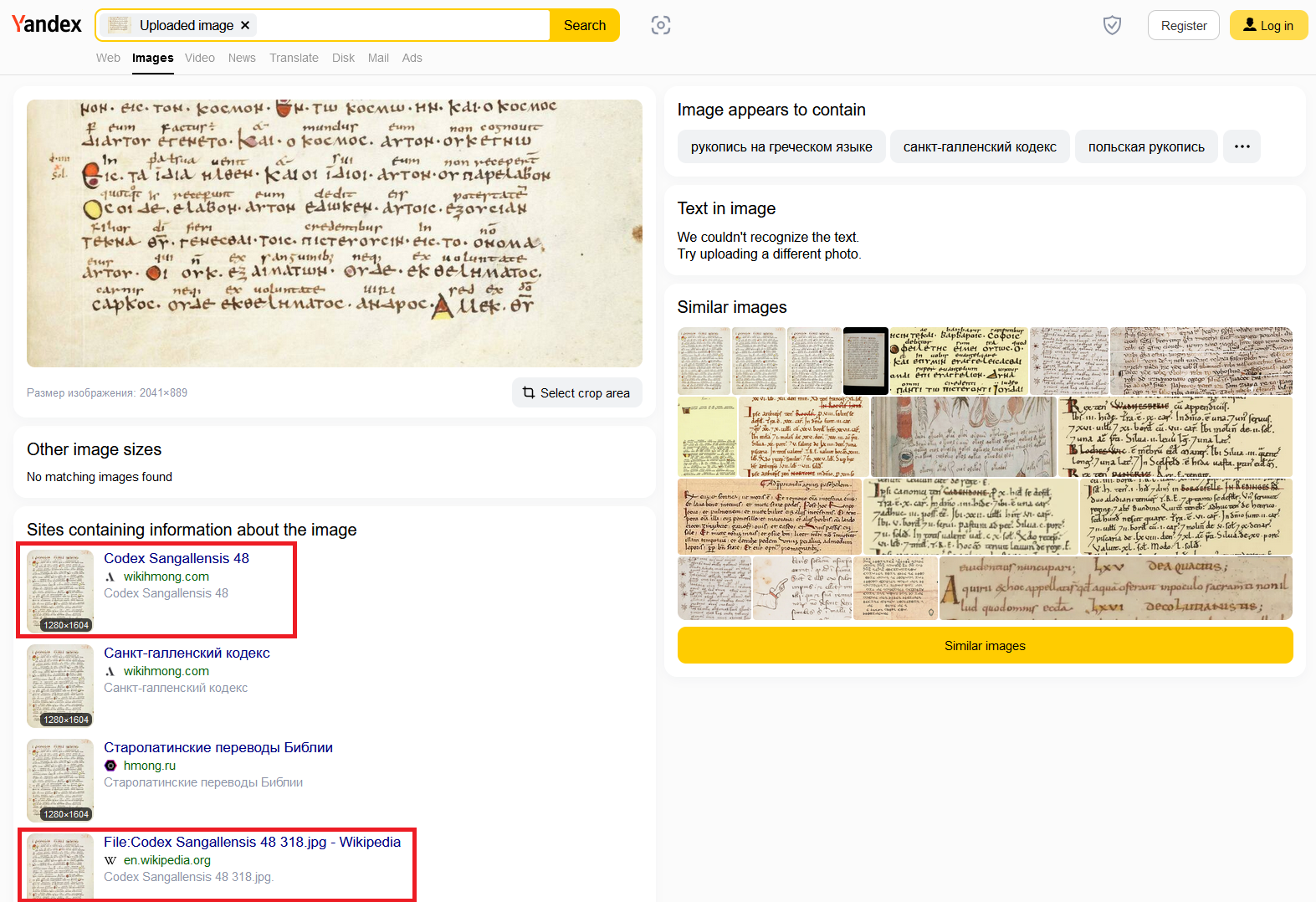Image resolution: width=1316 pixels, height=902 pixels.
Task: Click the 'Image appears to contain' heading
Action: point(771,110)
